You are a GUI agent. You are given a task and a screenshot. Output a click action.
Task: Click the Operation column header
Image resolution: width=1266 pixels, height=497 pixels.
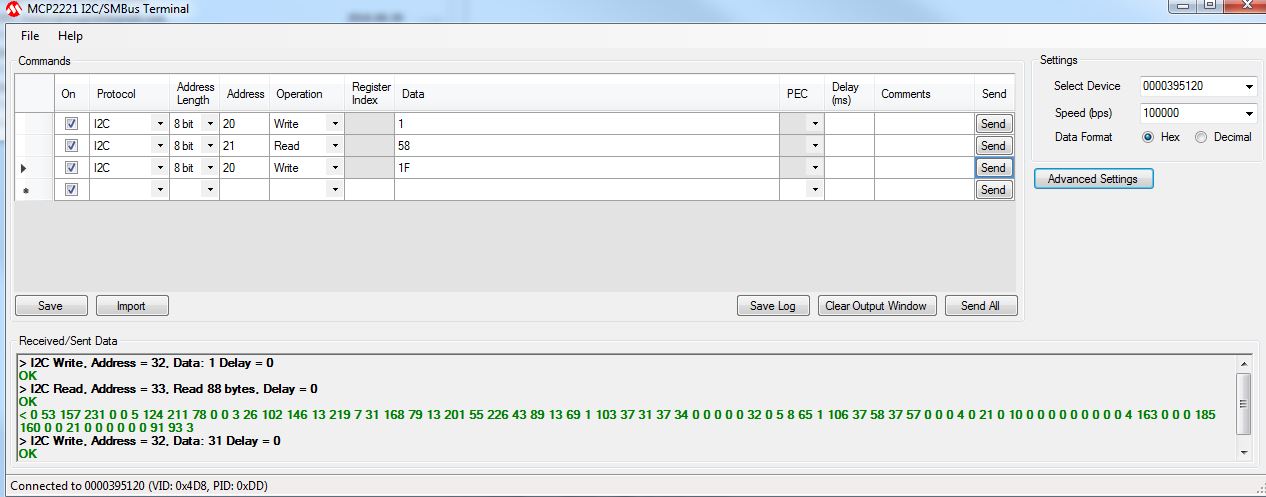click(307, 94)
